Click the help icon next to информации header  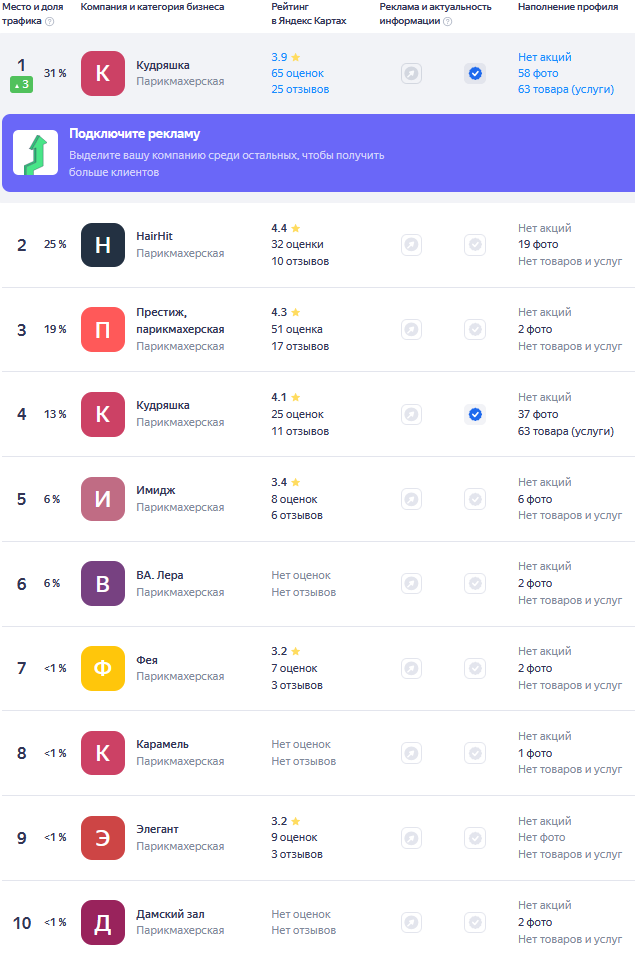point(448,21)
